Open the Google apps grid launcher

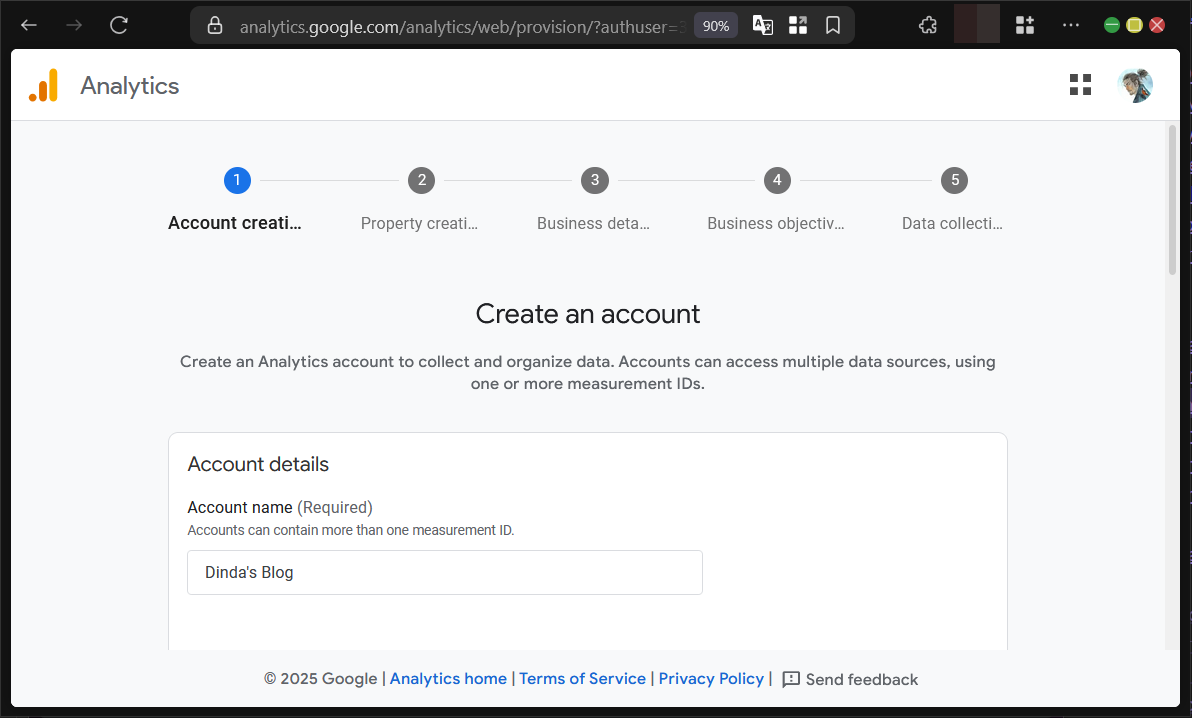pos(1080,85)
